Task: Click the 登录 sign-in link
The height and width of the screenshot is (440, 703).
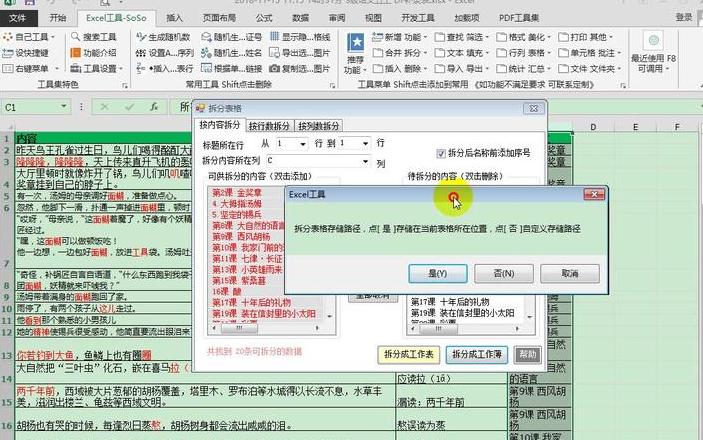Action: pyautogui.click(x=684, y=17)
